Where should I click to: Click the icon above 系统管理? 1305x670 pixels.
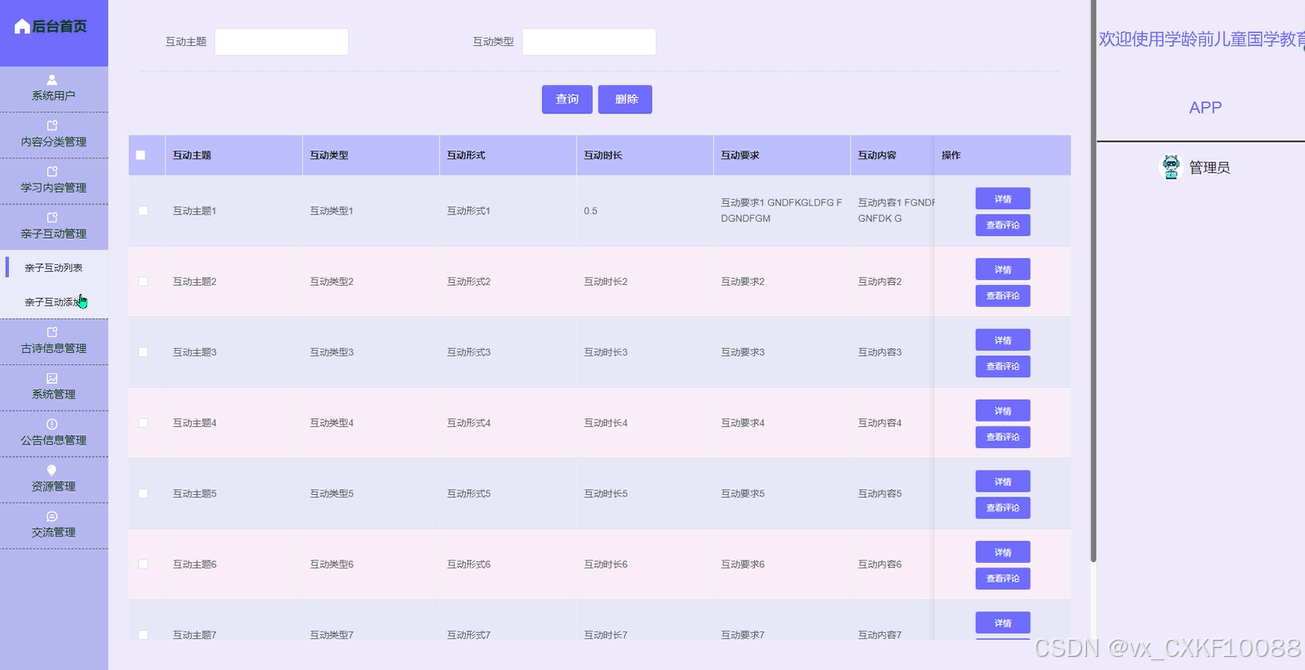[x=52, y=378]
